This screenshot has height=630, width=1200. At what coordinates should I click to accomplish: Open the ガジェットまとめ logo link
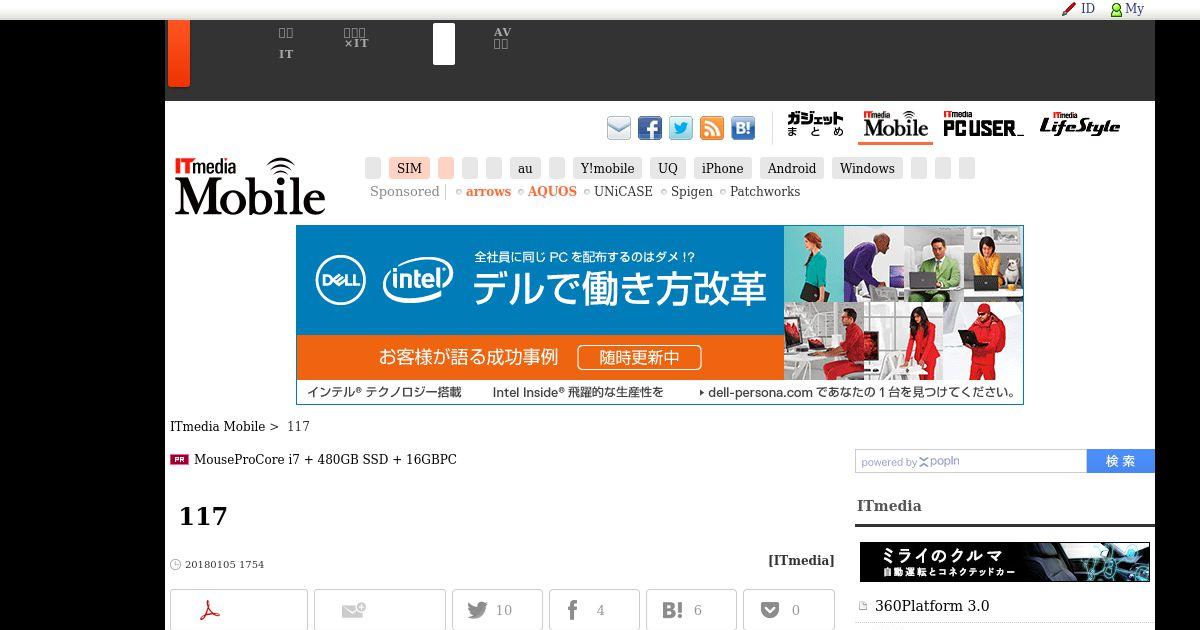tap(815, 125)
